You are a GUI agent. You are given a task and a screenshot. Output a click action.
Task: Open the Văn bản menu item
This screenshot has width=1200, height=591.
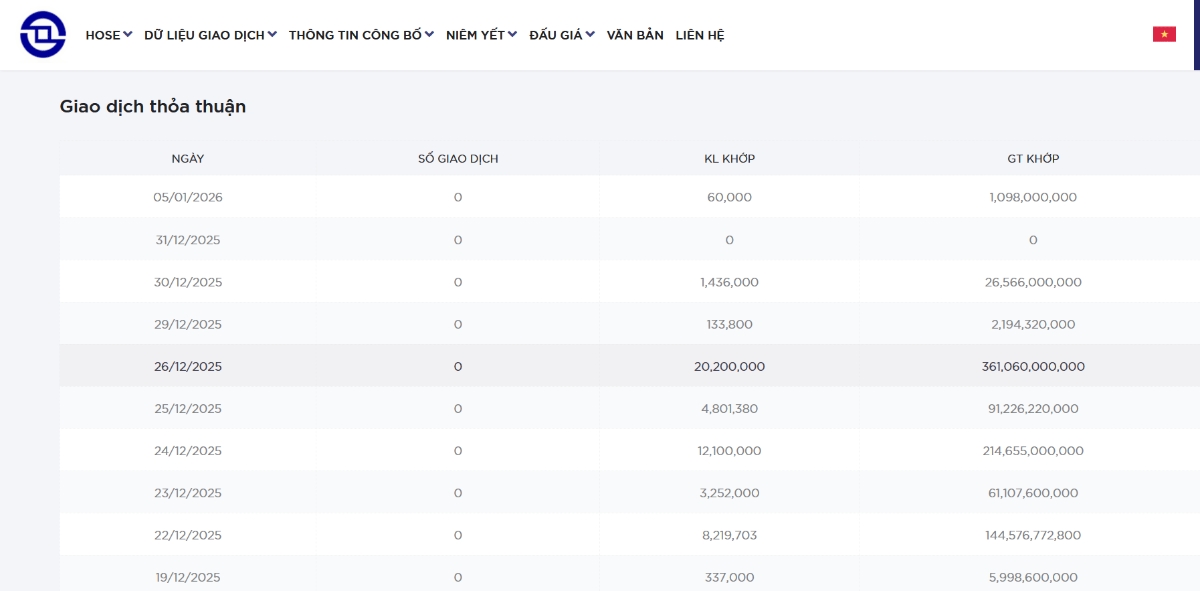pyautogui.click(x=635, y=35)
